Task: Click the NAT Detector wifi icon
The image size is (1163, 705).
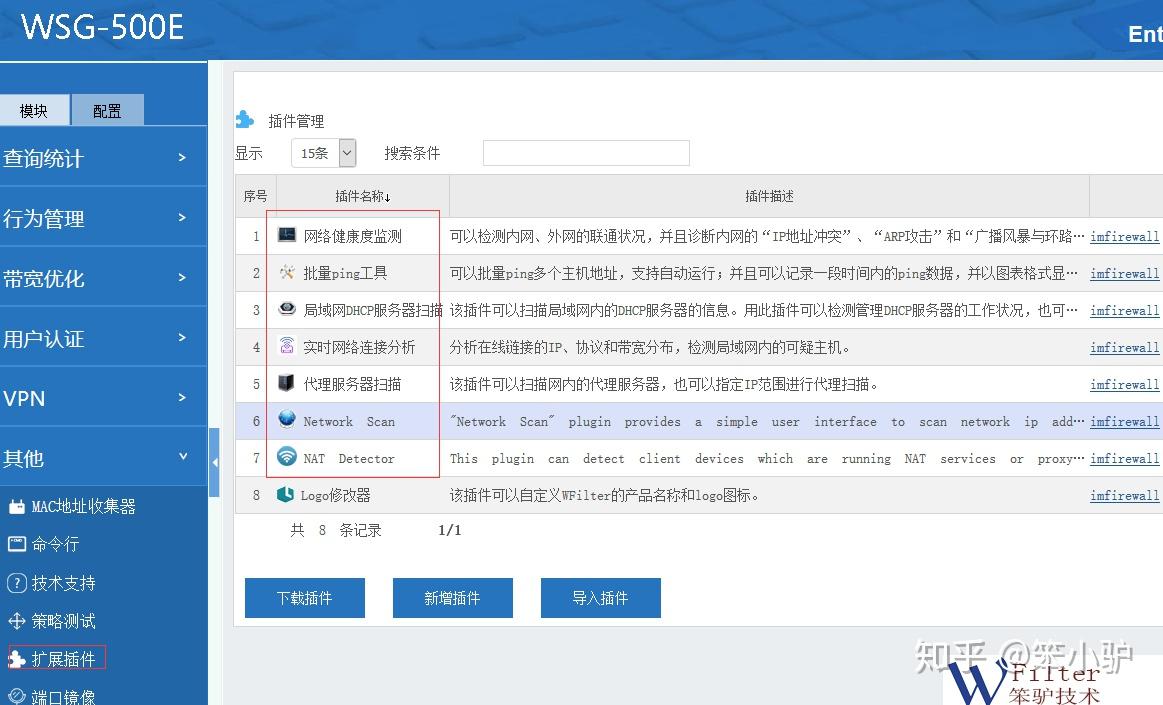Action: pyautogui.click(x=287, y=456)
